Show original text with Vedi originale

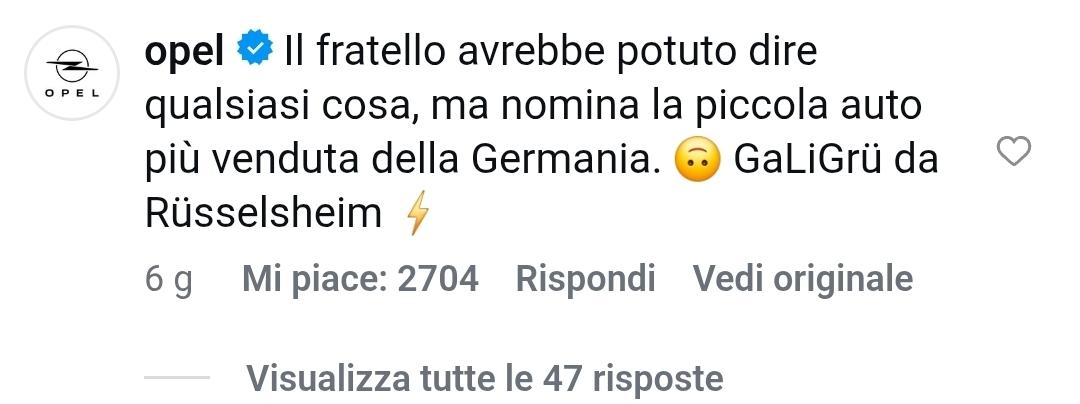pyautogui.click(x=803, y=279)
